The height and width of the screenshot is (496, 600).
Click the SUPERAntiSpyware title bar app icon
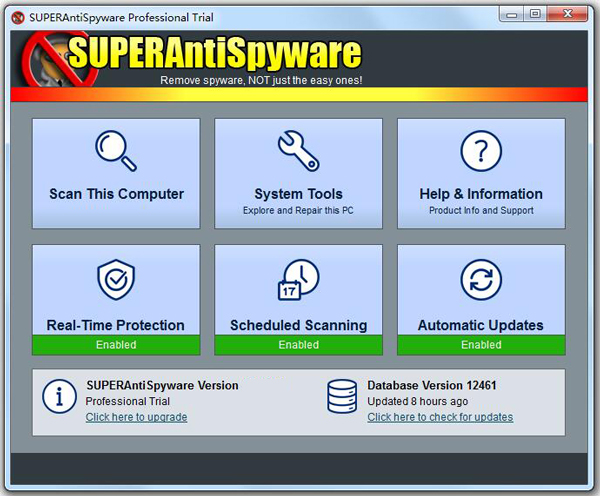(18, 18)
